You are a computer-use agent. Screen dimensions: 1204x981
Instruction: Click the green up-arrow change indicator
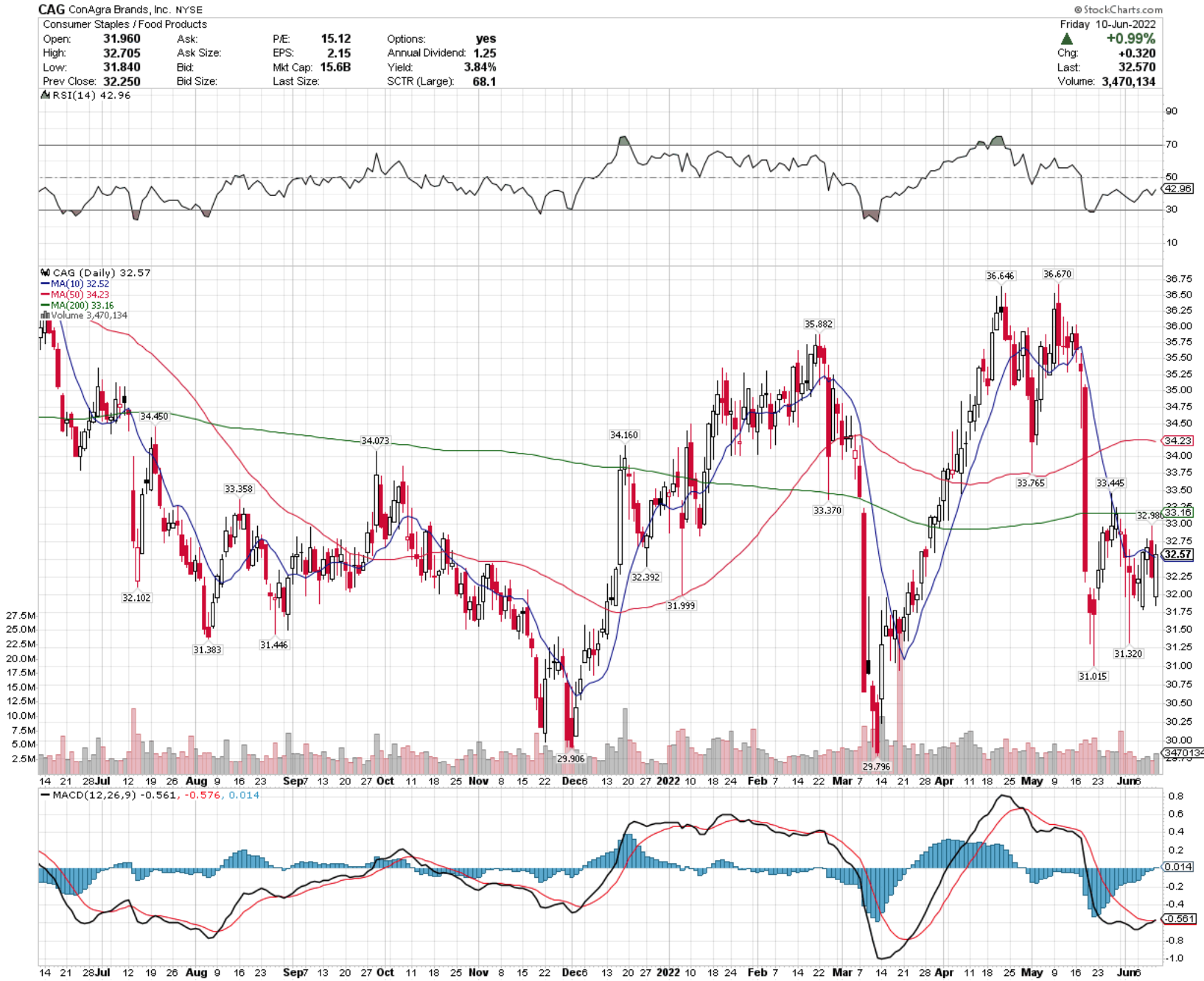pyautogui.click(x=1067, y=39)
